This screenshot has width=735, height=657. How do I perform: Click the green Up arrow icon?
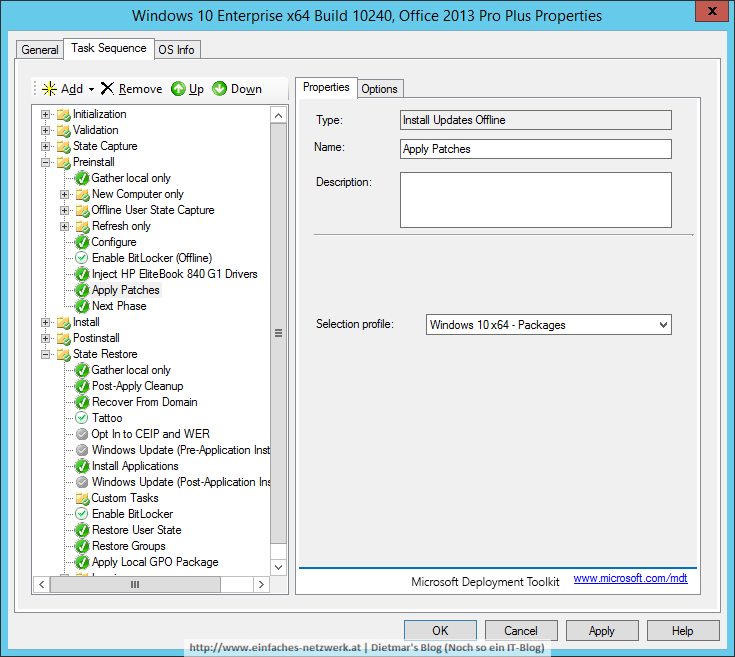pyautogui.click(x=178, y=89)
